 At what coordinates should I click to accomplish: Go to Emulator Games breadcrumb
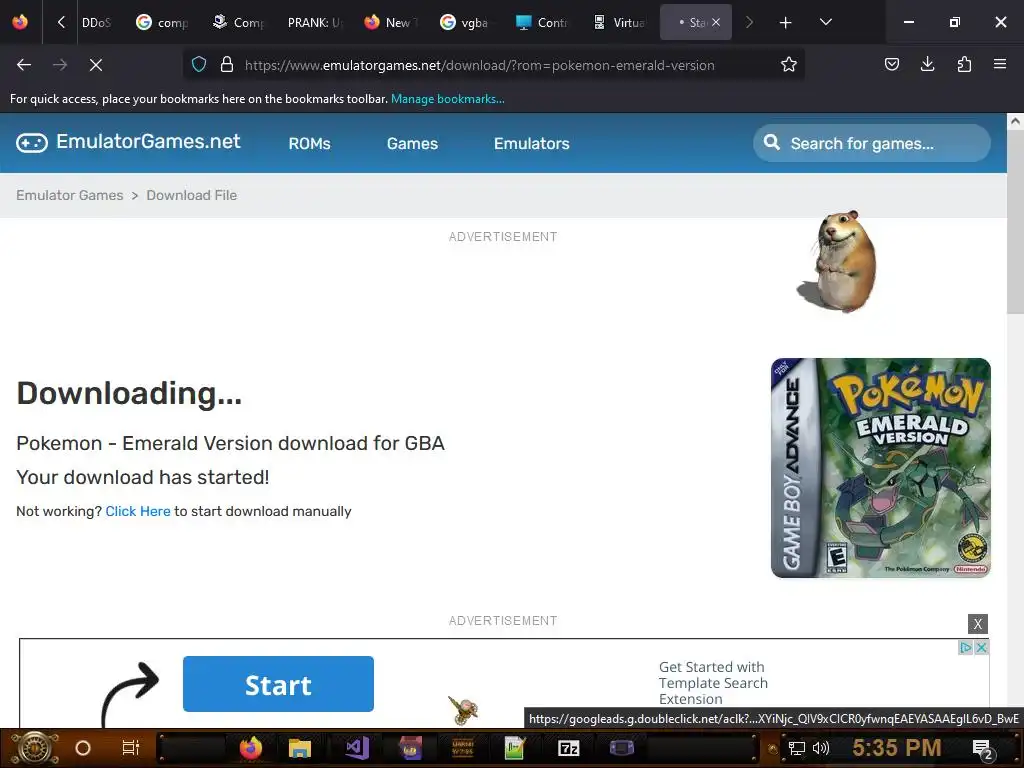(70, 195)
